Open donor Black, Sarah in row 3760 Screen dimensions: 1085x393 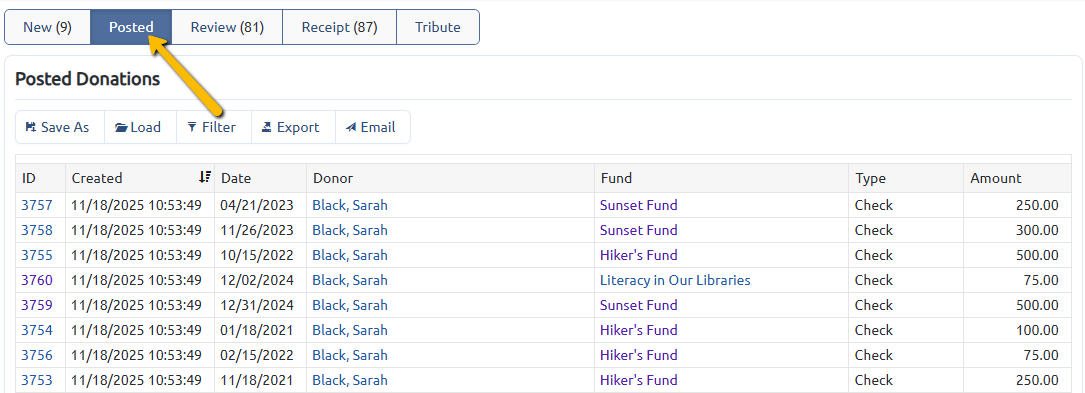point(350,280)
